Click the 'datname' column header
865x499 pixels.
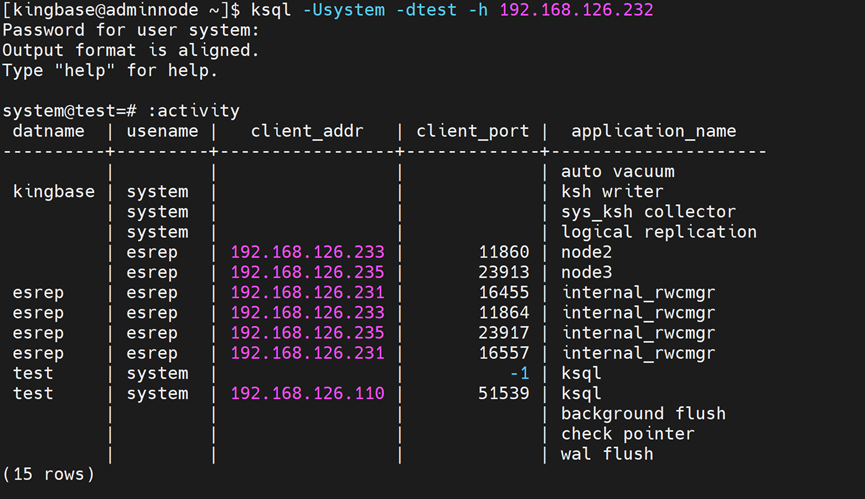click(x=49, y=131)
